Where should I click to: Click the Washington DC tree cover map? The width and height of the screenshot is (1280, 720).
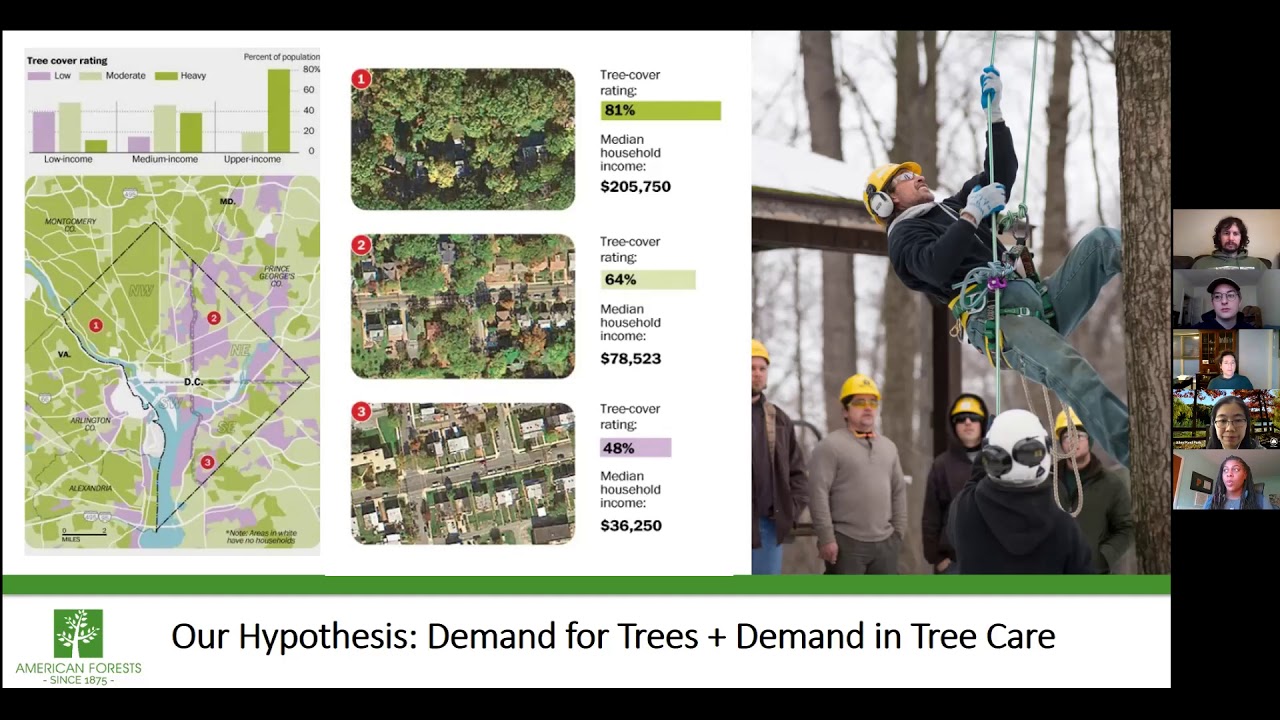[x=172, y=362]
